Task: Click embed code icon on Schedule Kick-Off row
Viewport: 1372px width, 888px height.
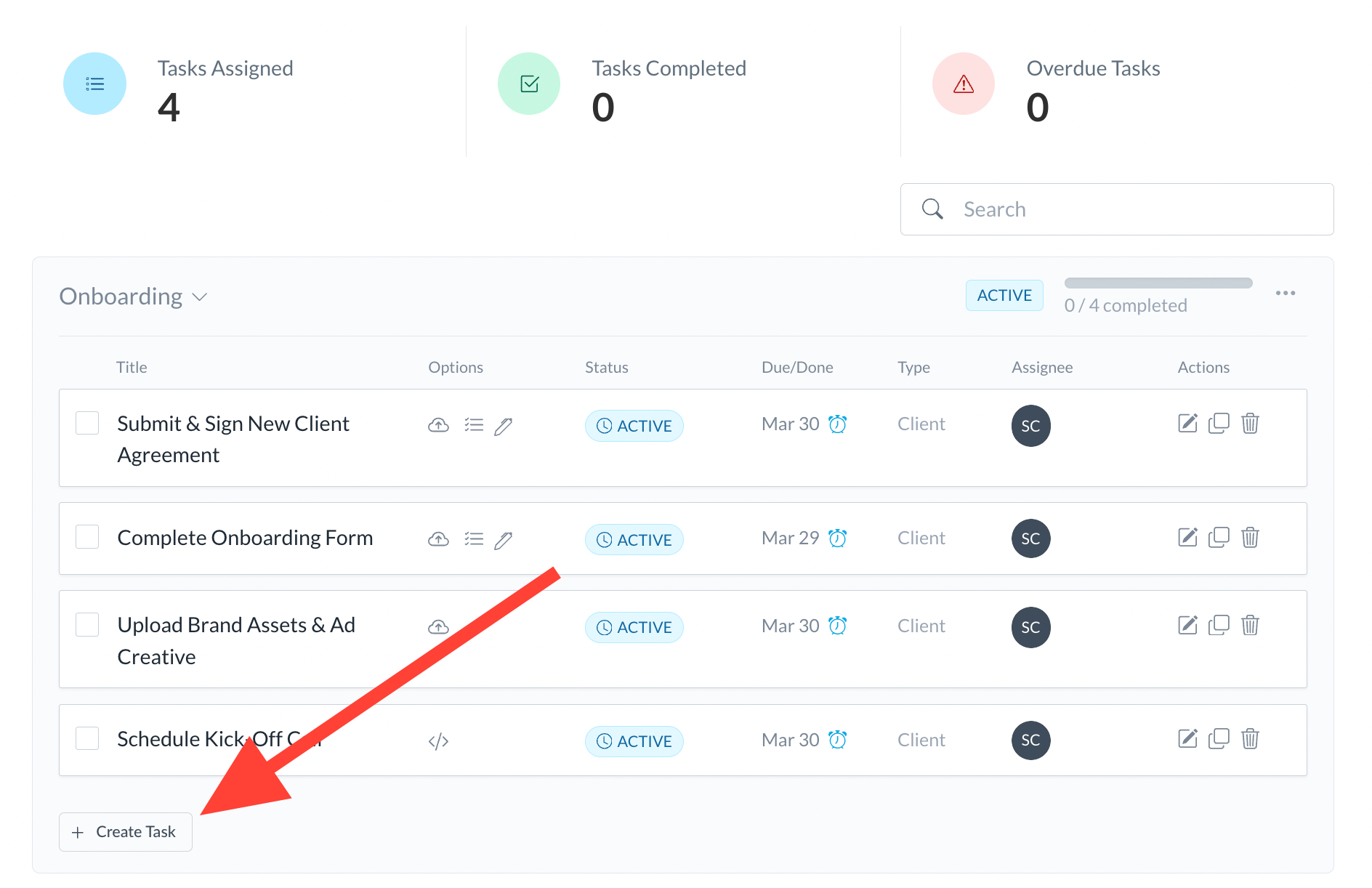Action: click(x=438, y=741)
